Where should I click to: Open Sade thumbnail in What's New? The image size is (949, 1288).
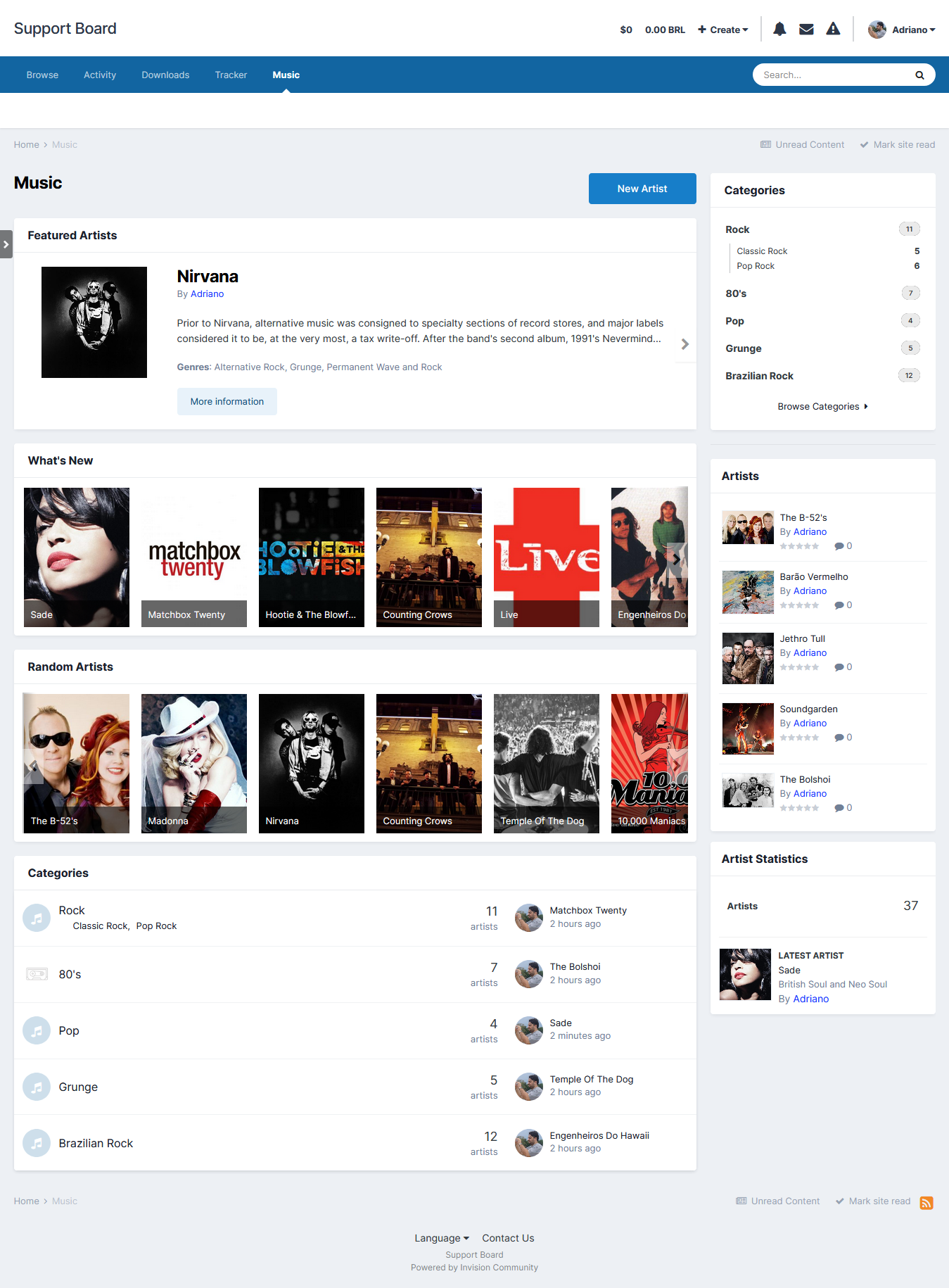(77, 557)
